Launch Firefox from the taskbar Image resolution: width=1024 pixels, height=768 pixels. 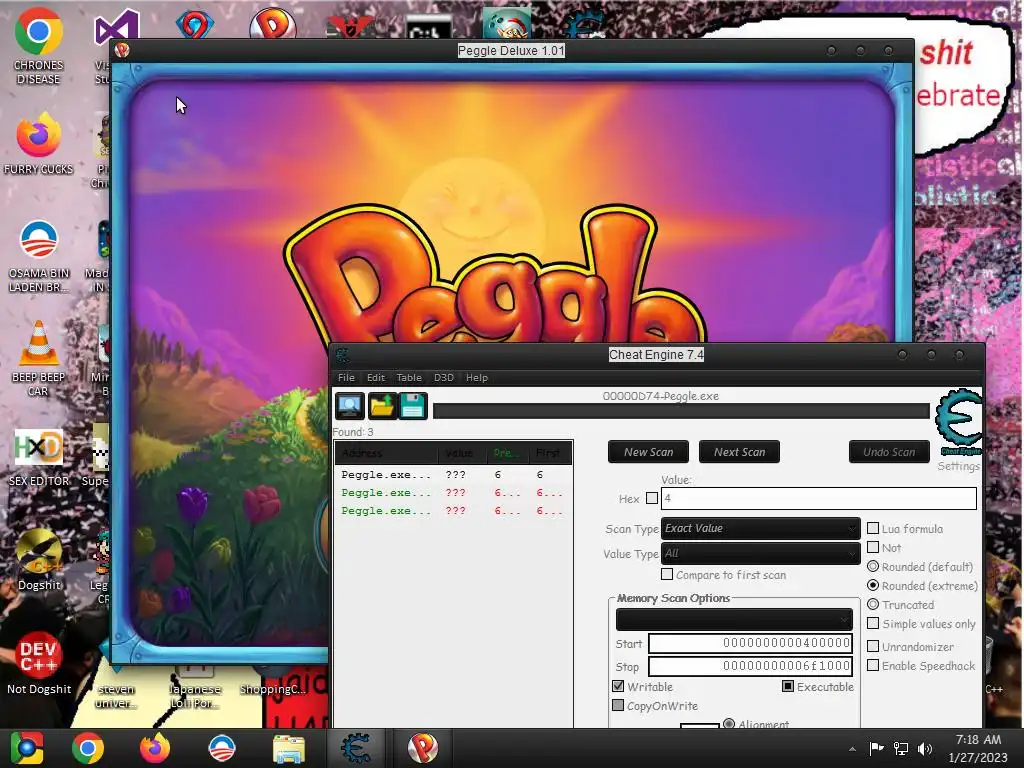(x=155, y=748)
